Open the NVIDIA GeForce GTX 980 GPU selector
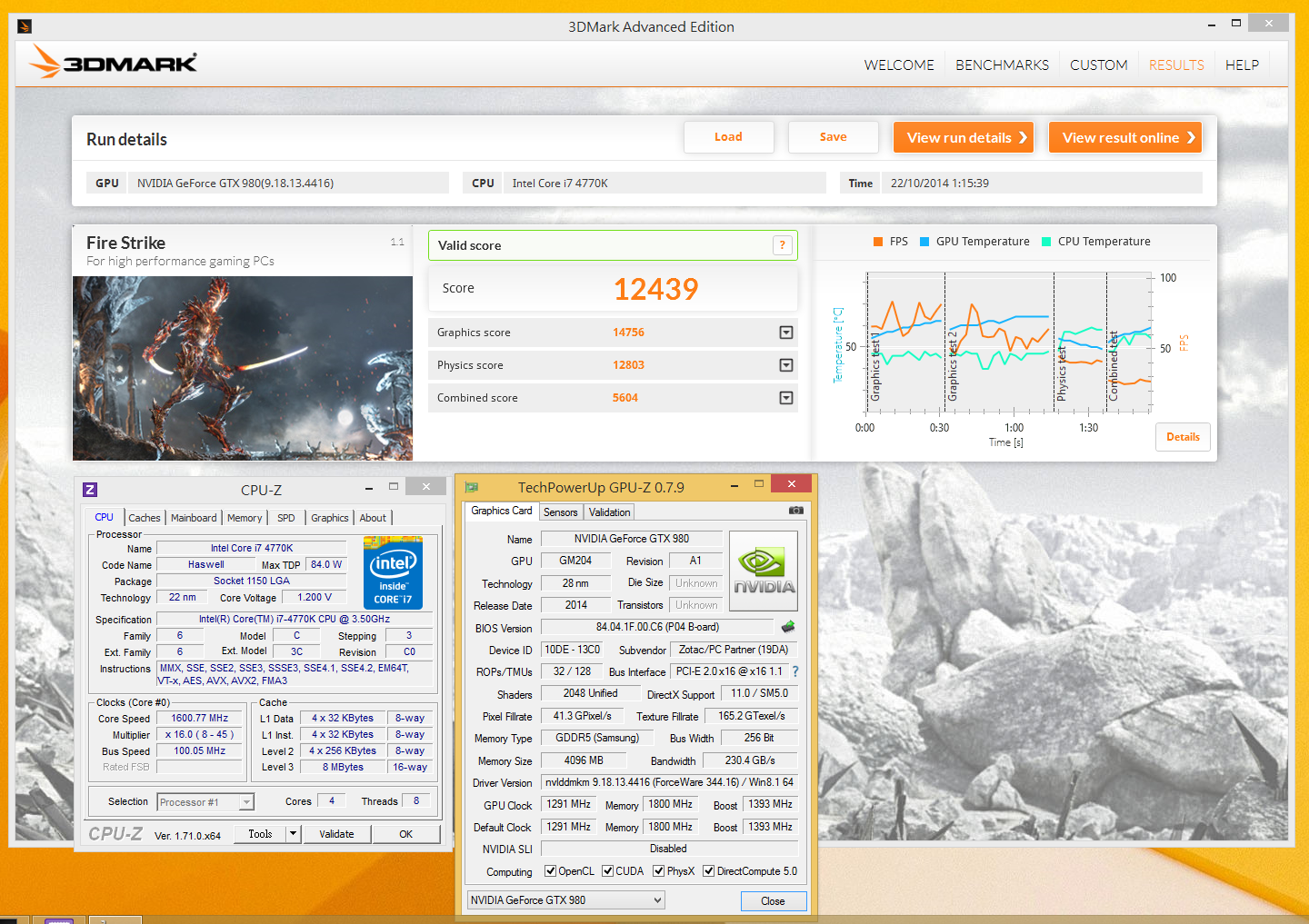Viewport: 1309px width, 924px height. pyautogui.click(x=565, y=900)
